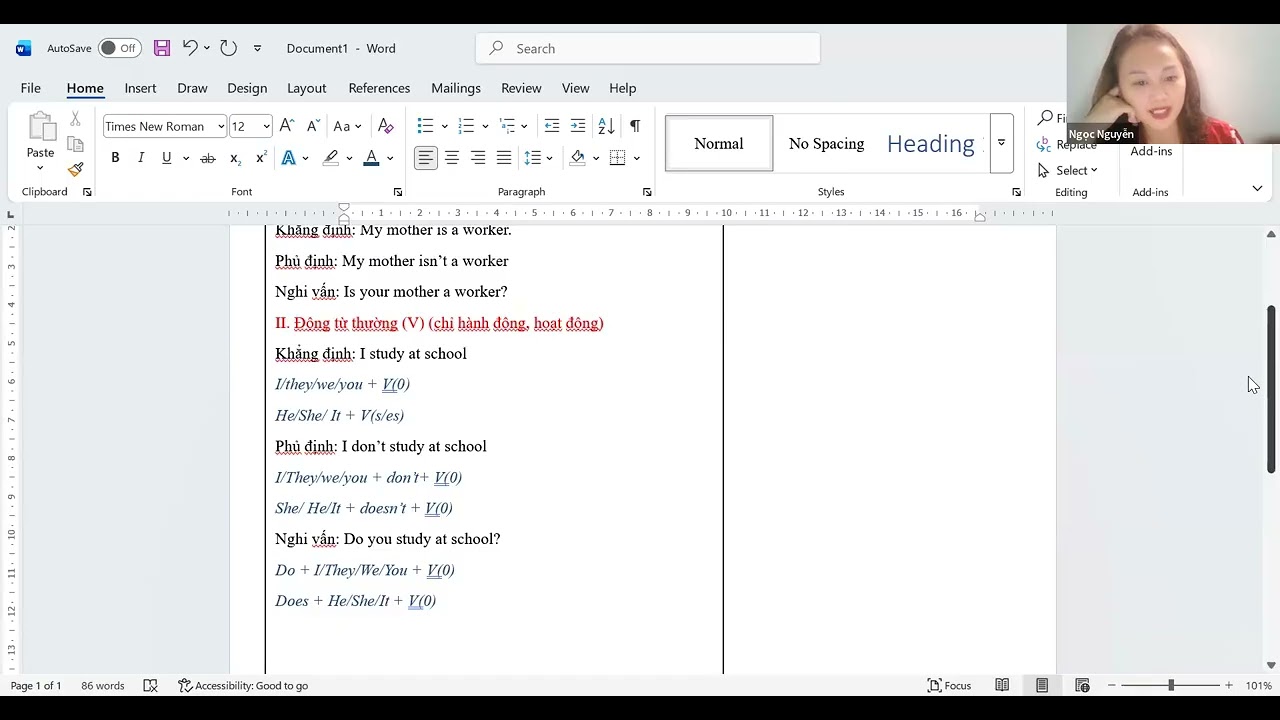Click the Cut scissors icon
This screenshot has width=1280, height=720.
tap(75, 119)
